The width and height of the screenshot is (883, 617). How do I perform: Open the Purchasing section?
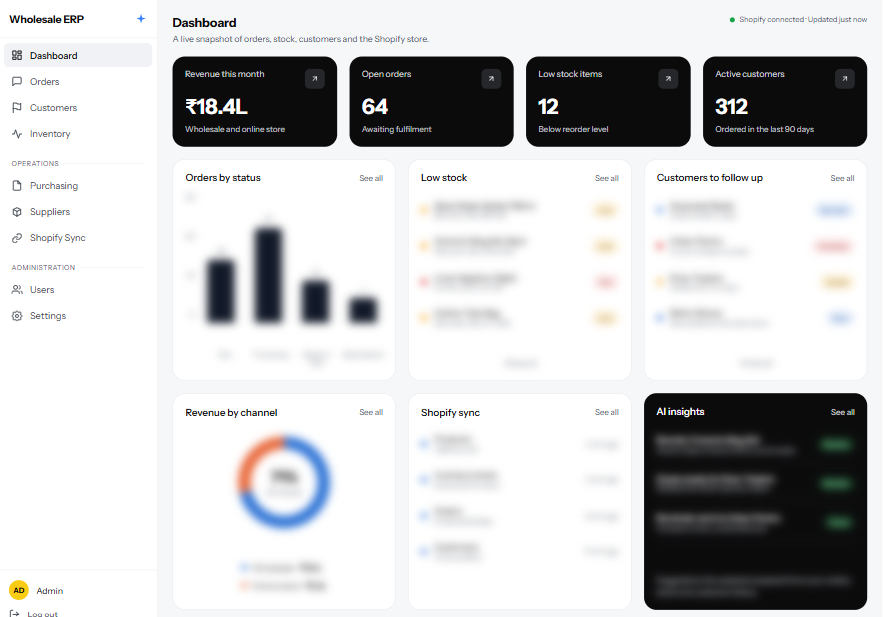78,185
